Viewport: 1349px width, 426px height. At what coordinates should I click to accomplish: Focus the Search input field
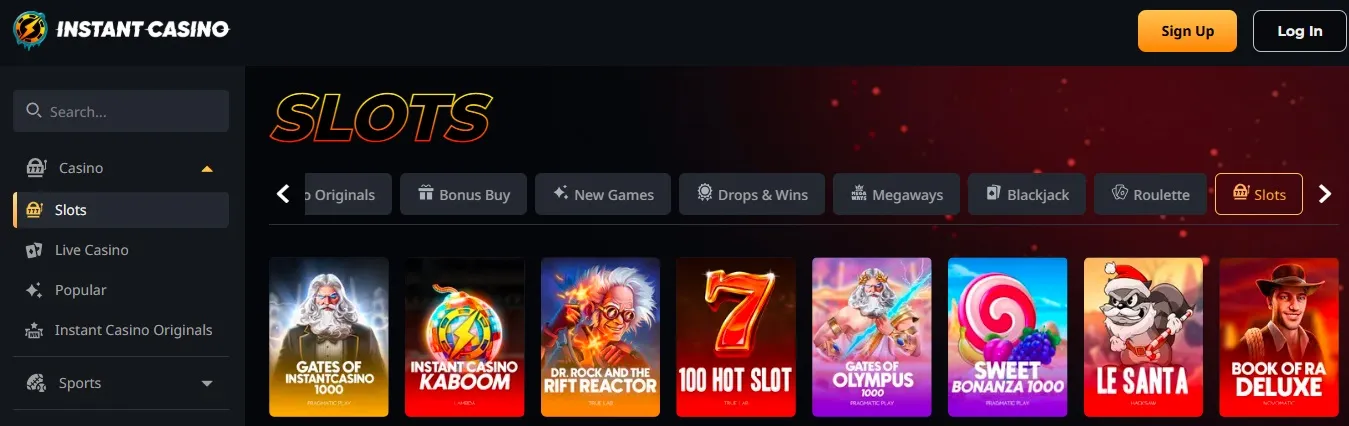coord(121,111)
